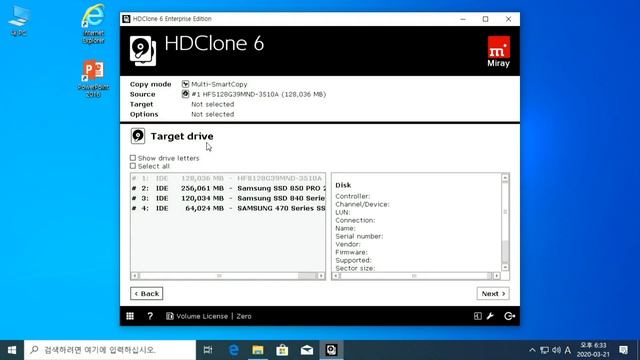
Task: Minimize the HDClone window
Action: 463,19
